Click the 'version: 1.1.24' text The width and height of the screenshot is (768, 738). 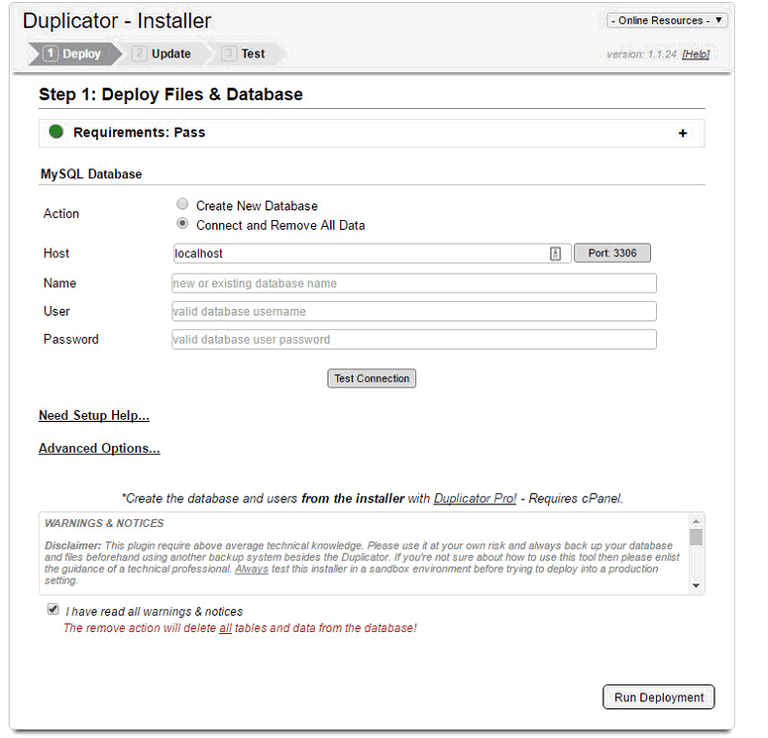tap(642, 54)
